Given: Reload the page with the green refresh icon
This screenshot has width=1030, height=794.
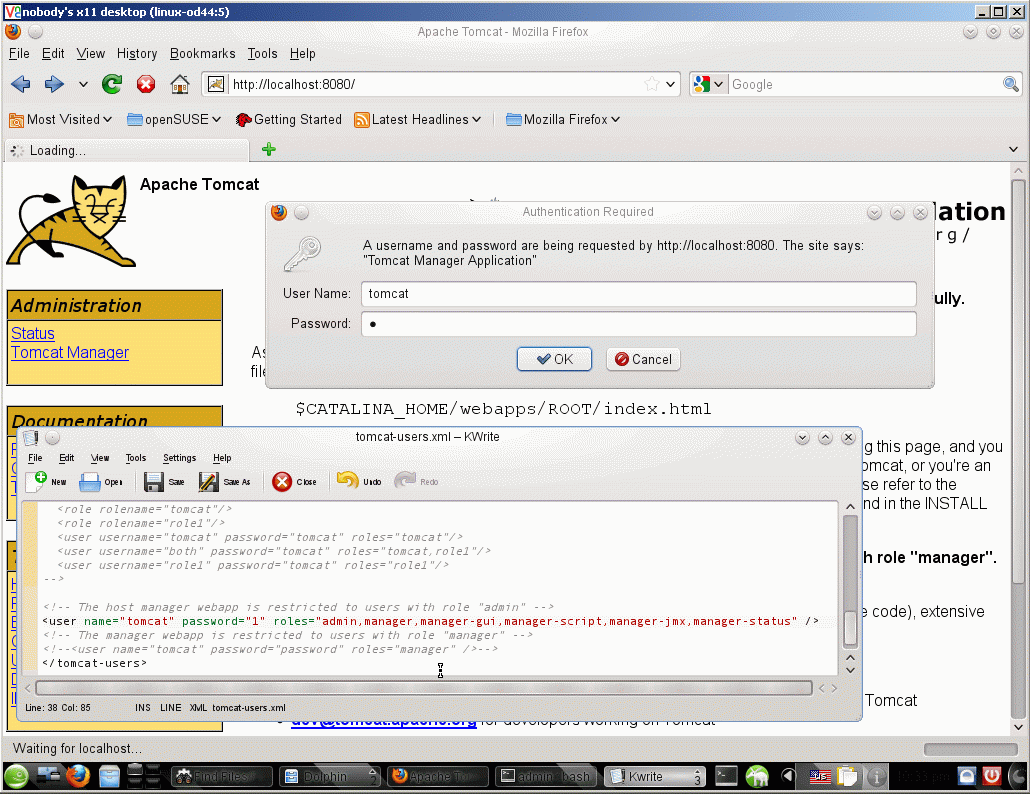Looking at the screenshot, I should pos(112,84).
